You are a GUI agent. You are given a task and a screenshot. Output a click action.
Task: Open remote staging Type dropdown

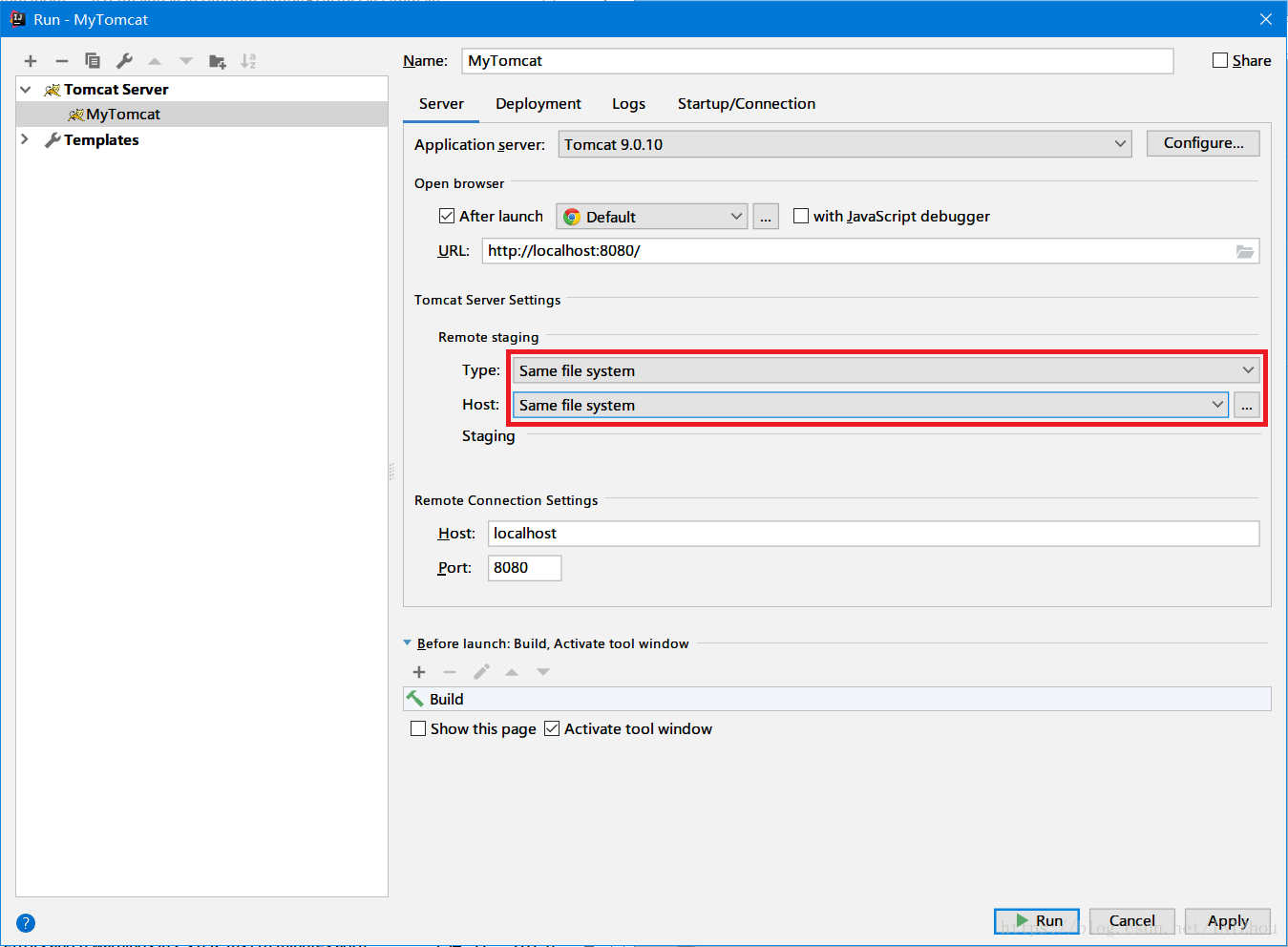point(886,370)
